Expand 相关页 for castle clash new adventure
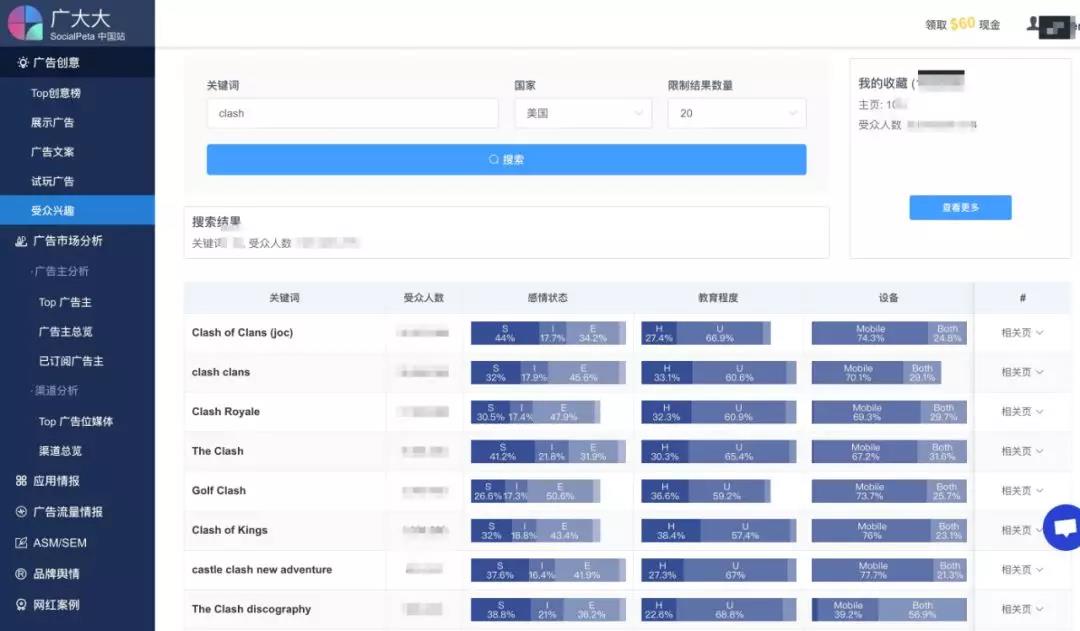This screenshot has width=1080, height=631. (x=1022, y=570)
